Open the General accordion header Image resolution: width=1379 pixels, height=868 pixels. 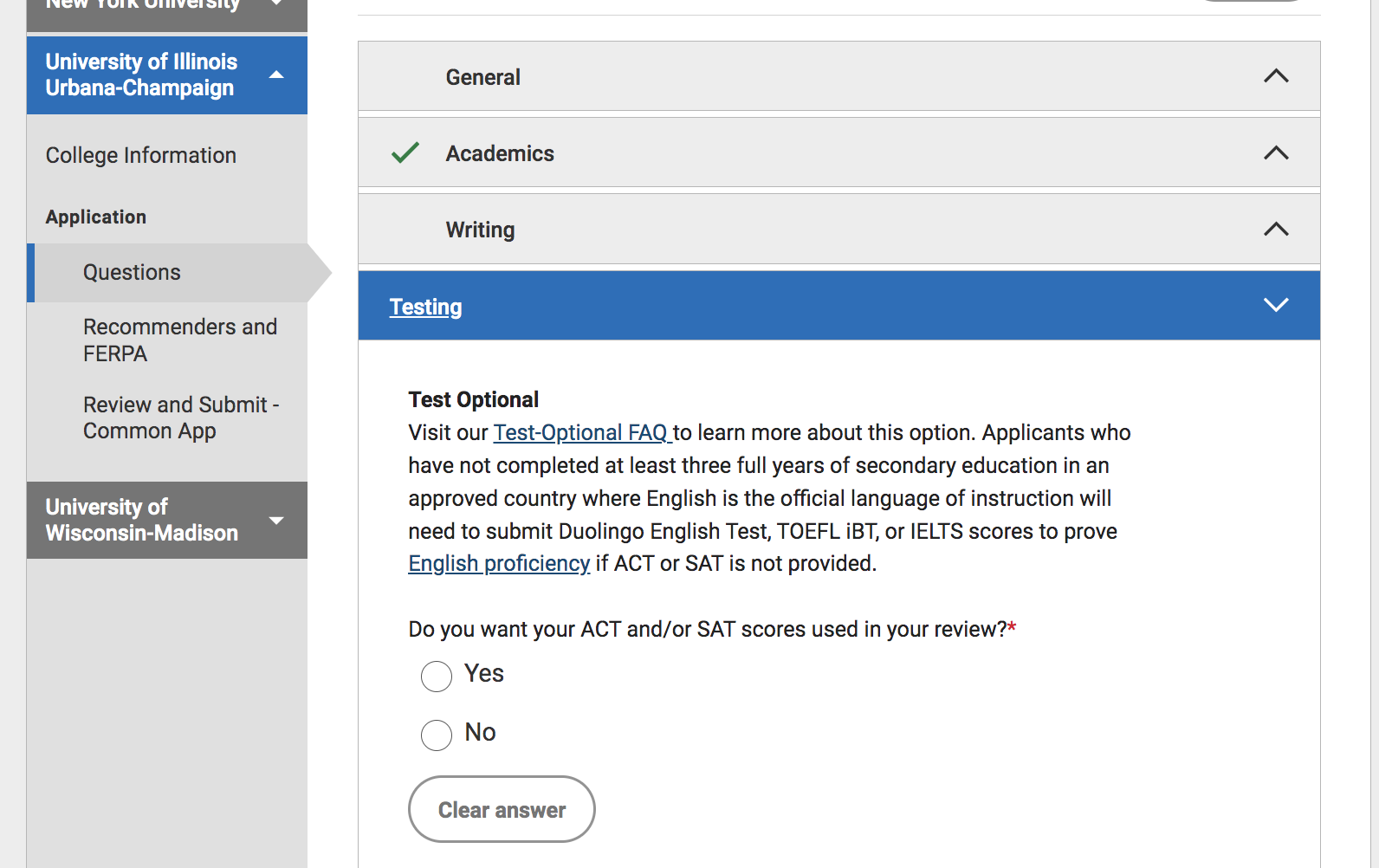click(x=838, y=76)
